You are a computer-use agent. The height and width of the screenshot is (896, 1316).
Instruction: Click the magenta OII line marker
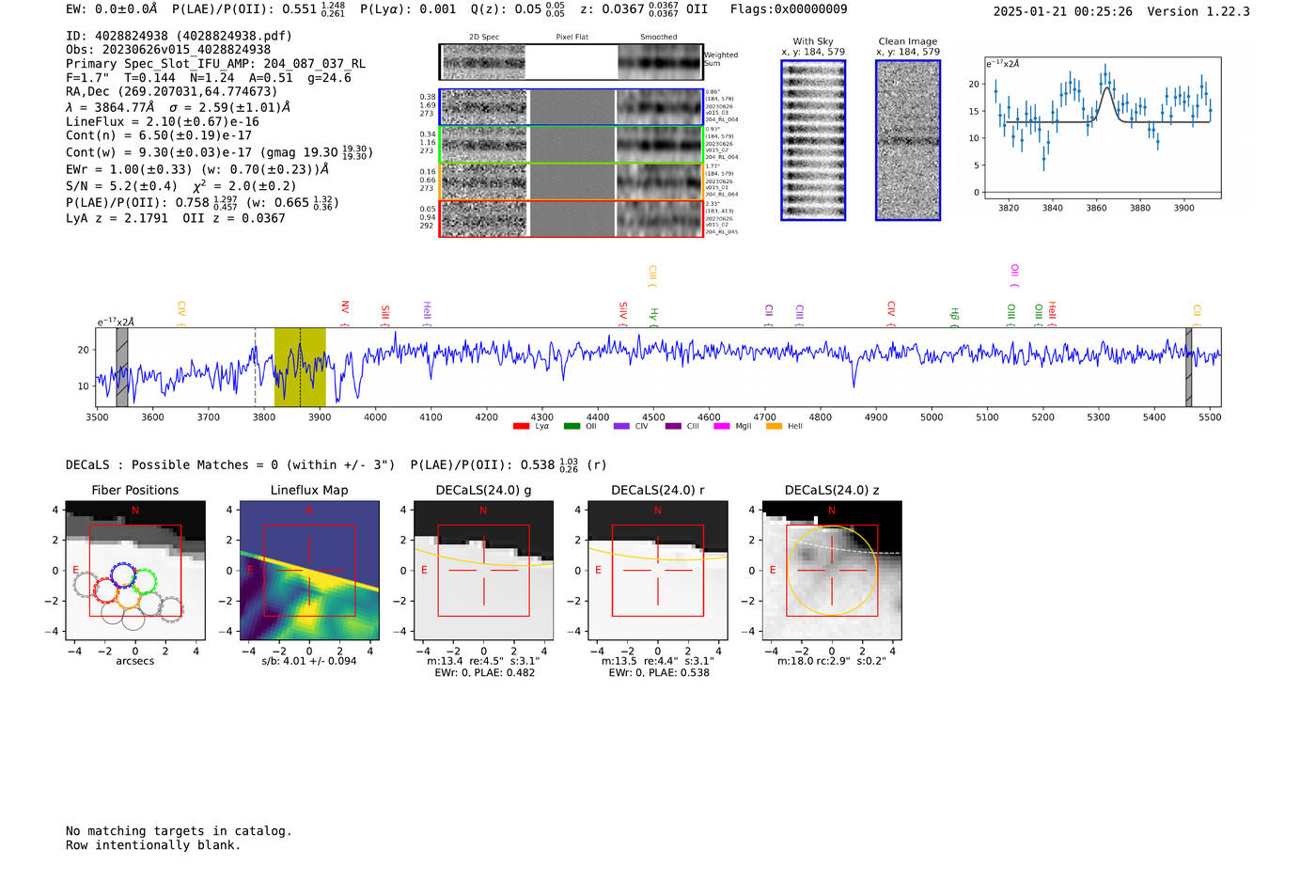pyautogui.click(x=1014, y=275)
